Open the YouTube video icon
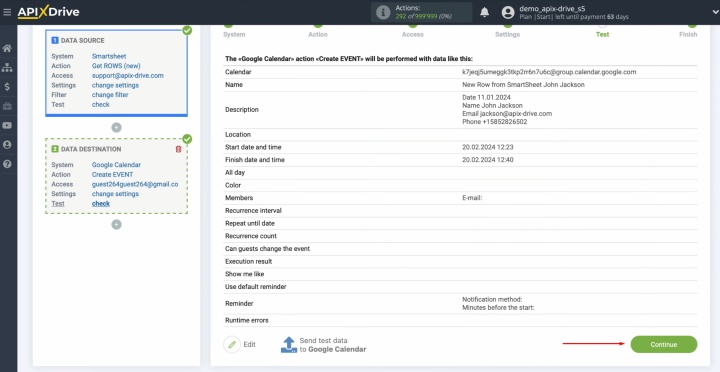 pyautogui.click(x=7, y=125)
